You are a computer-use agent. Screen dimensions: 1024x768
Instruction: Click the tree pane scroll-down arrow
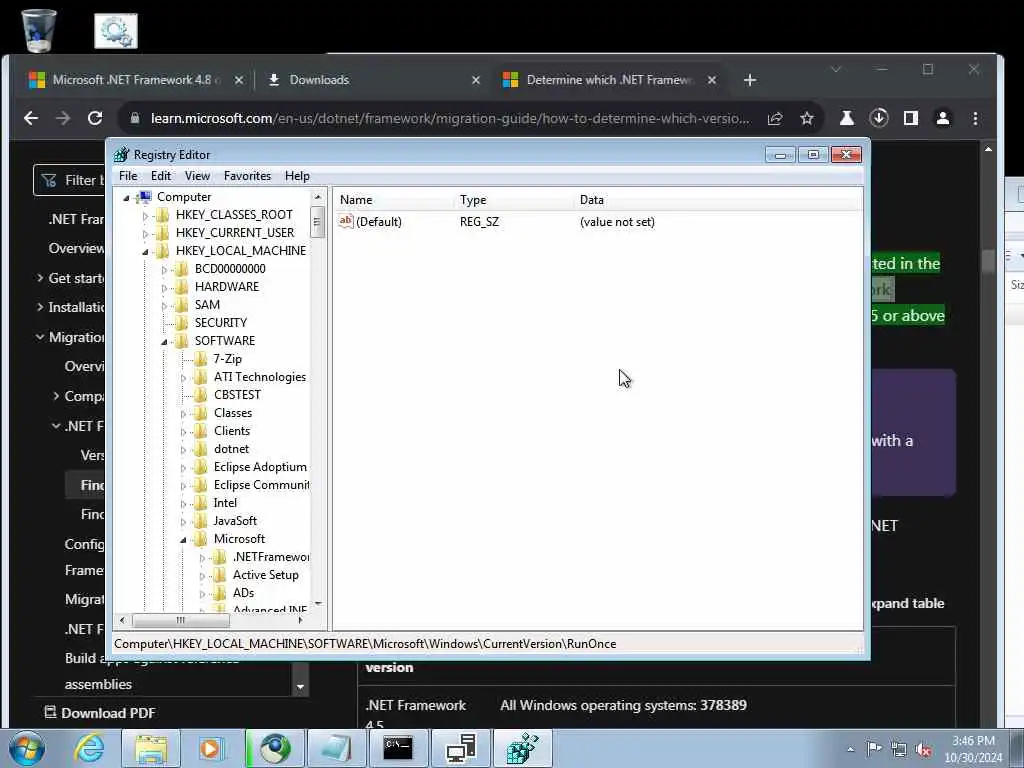tap(317, 603)
